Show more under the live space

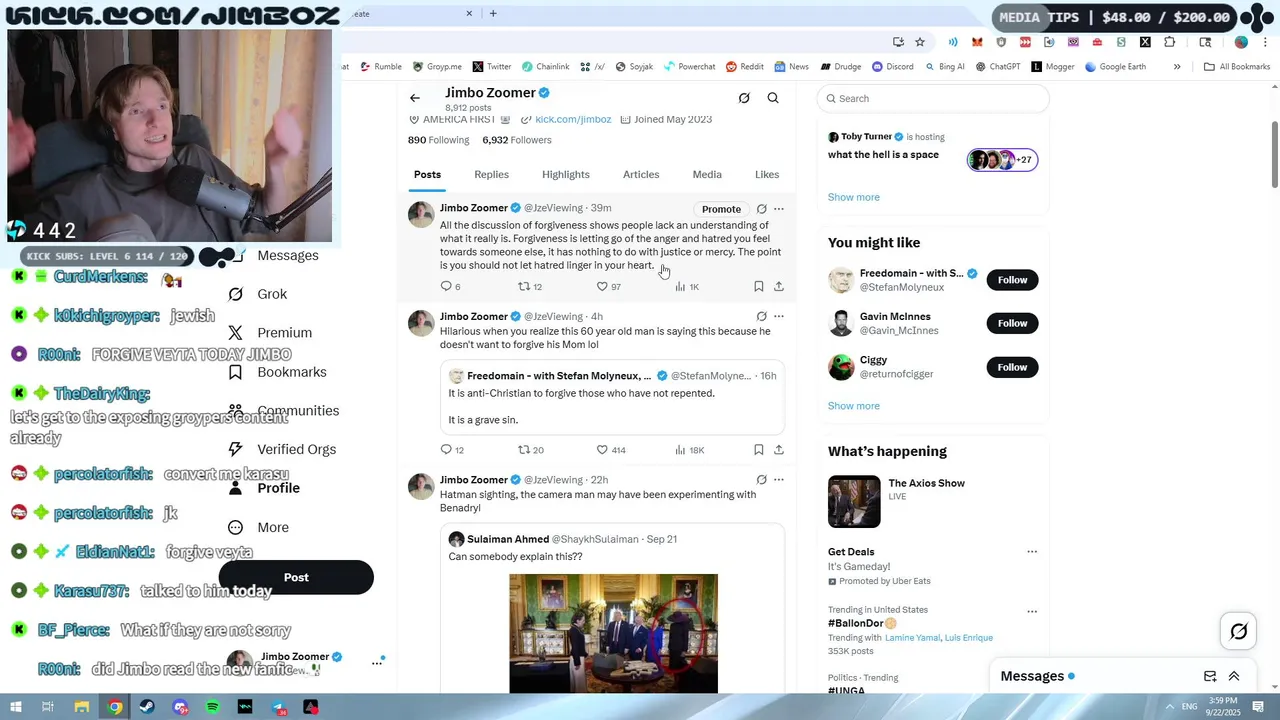(854, 197)
